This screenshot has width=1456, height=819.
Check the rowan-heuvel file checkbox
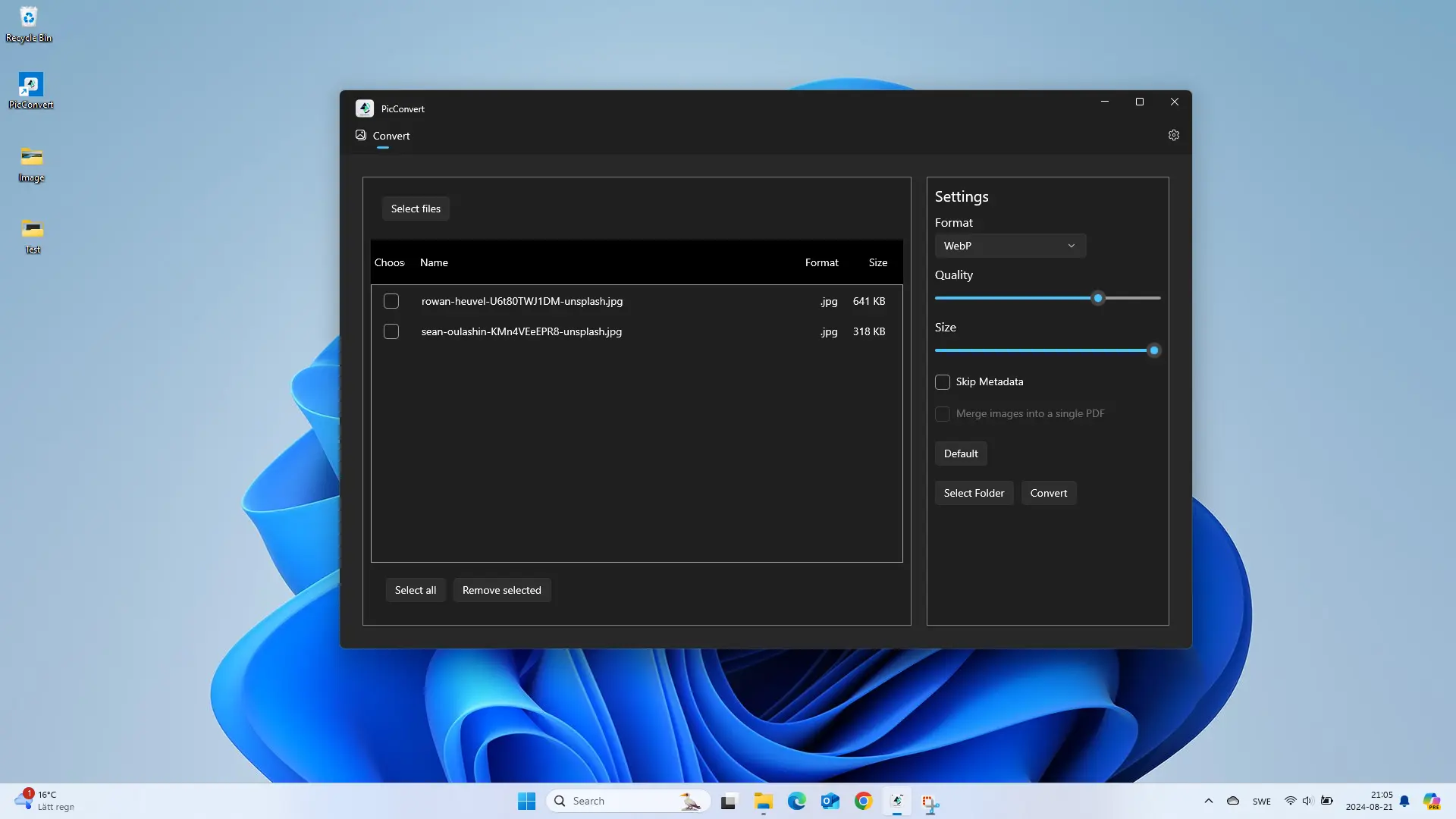pos(391,301)
